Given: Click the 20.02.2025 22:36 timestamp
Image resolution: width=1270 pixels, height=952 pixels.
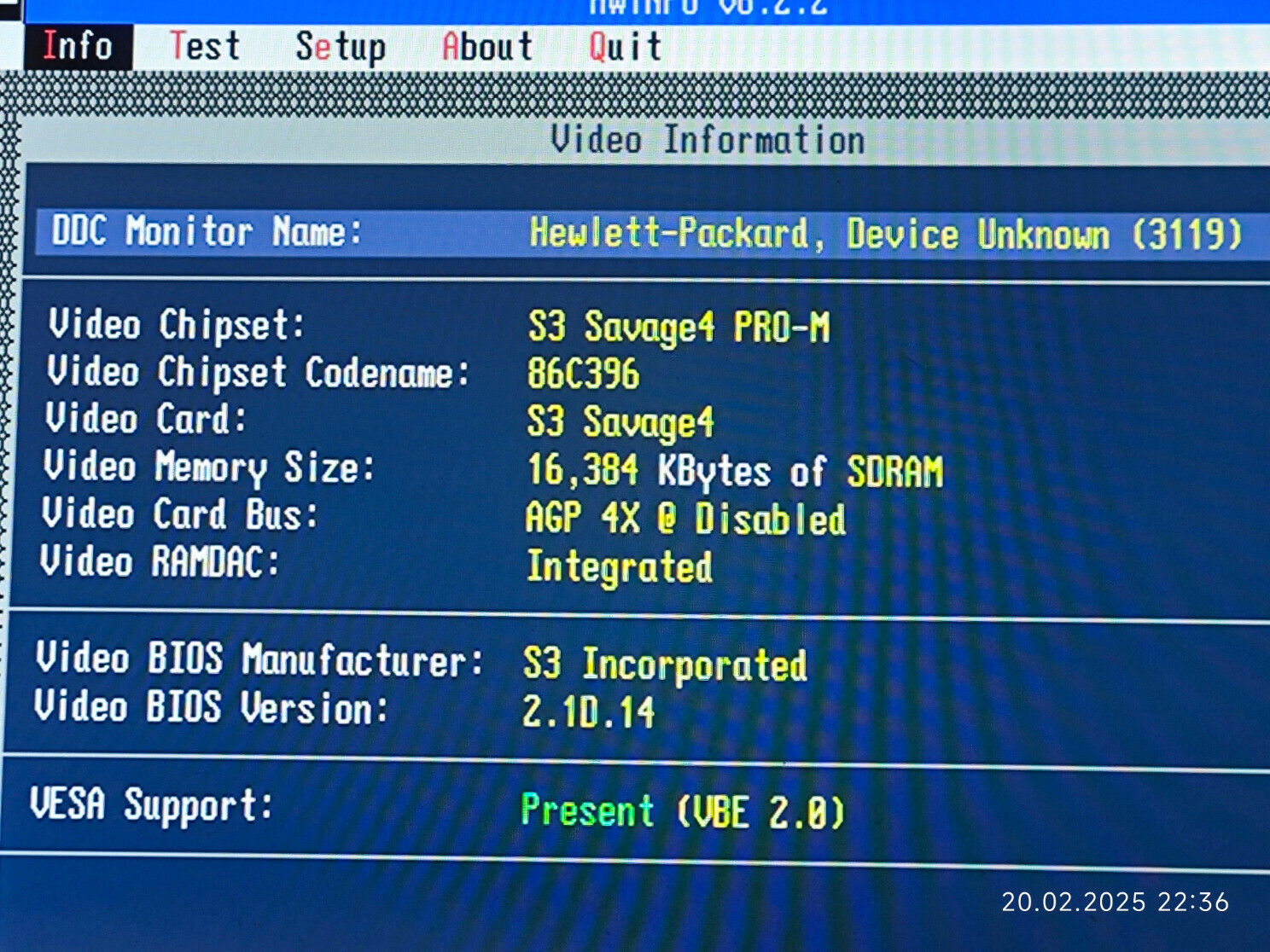Looking at the screenshot, I should pos(1116,902).
